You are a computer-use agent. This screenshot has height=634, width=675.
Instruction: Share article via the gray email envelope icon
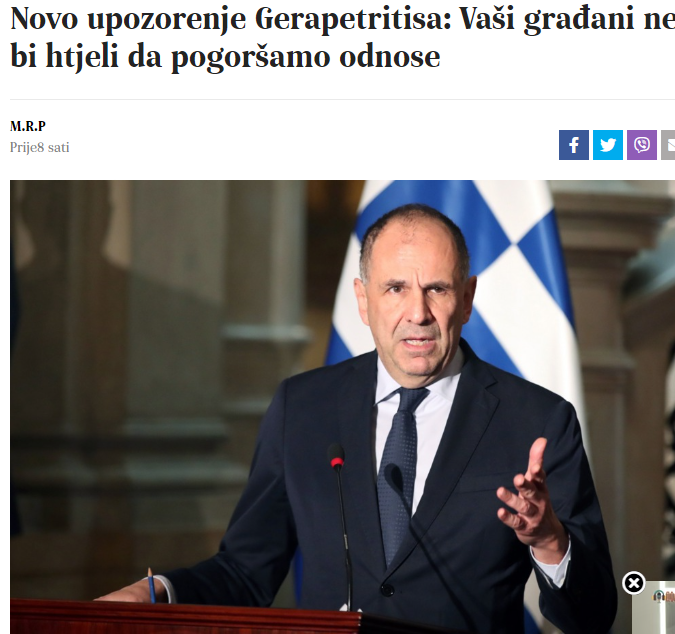point(668,145)
